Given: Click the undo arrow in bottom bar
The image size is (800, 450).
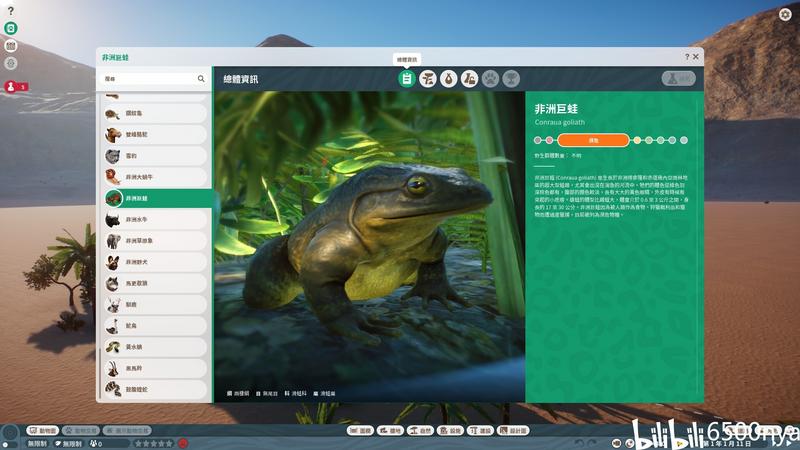Looking at the screenshot, I should [579, 443].
